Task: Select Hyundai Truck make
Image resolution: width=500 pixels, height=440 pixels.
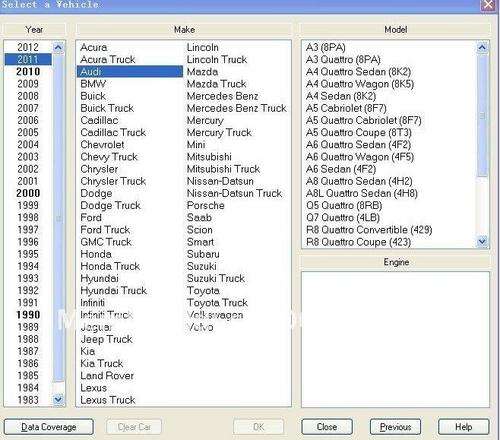Action: click(x=113, y=290)
